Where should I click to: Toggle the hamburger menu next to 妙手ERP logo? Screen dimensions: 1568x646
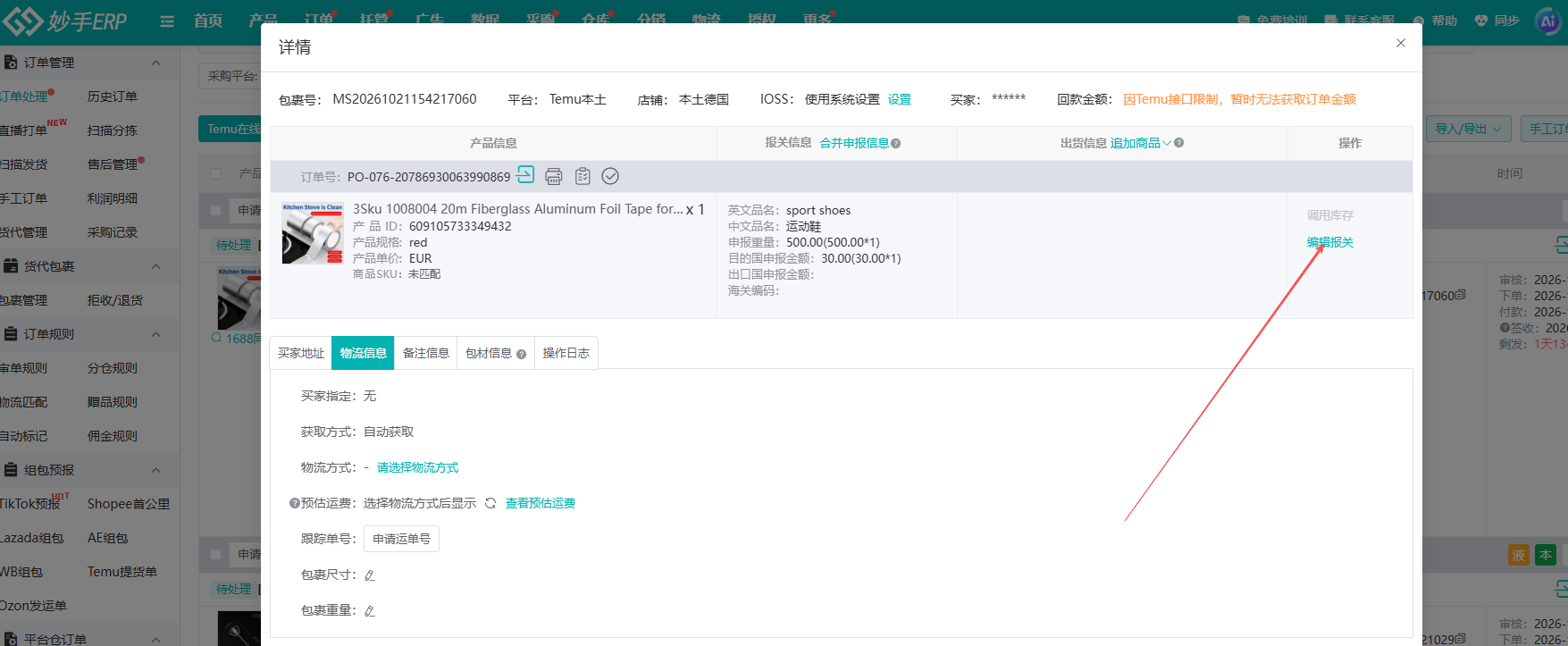pyautogui.click(x=167, y=21)
